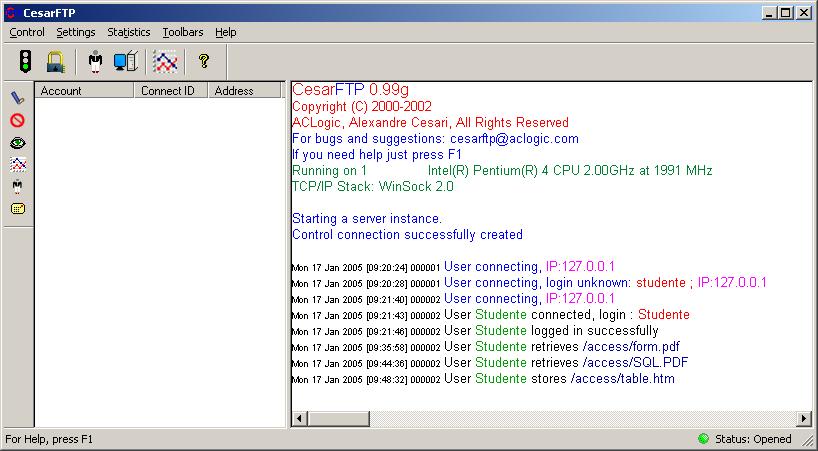Click the green status indicator light
This screenshot has height=451, width=818.
click(x=704, y=439)
